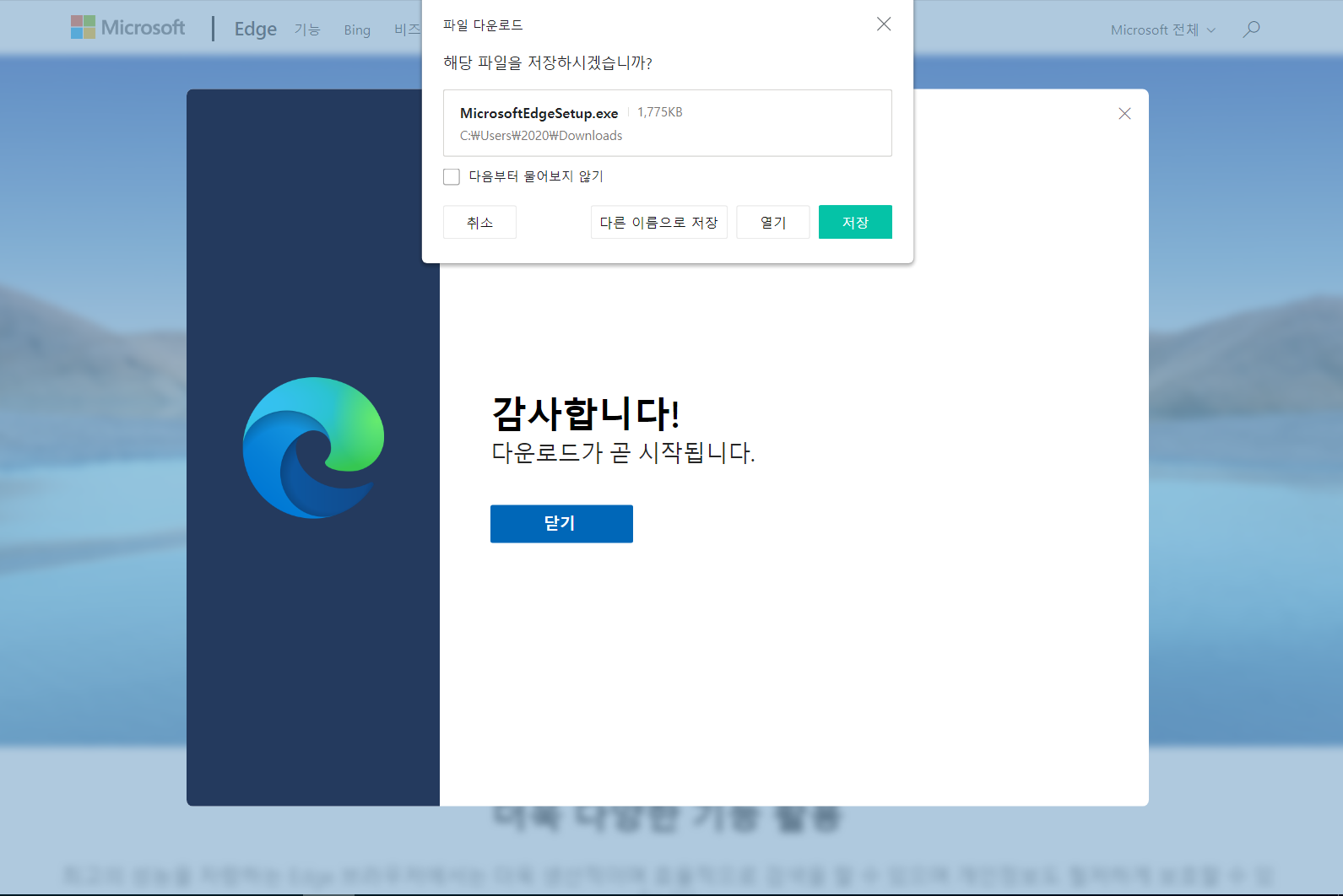Choose 다른 이름으로 저장 button

point(658,222)
